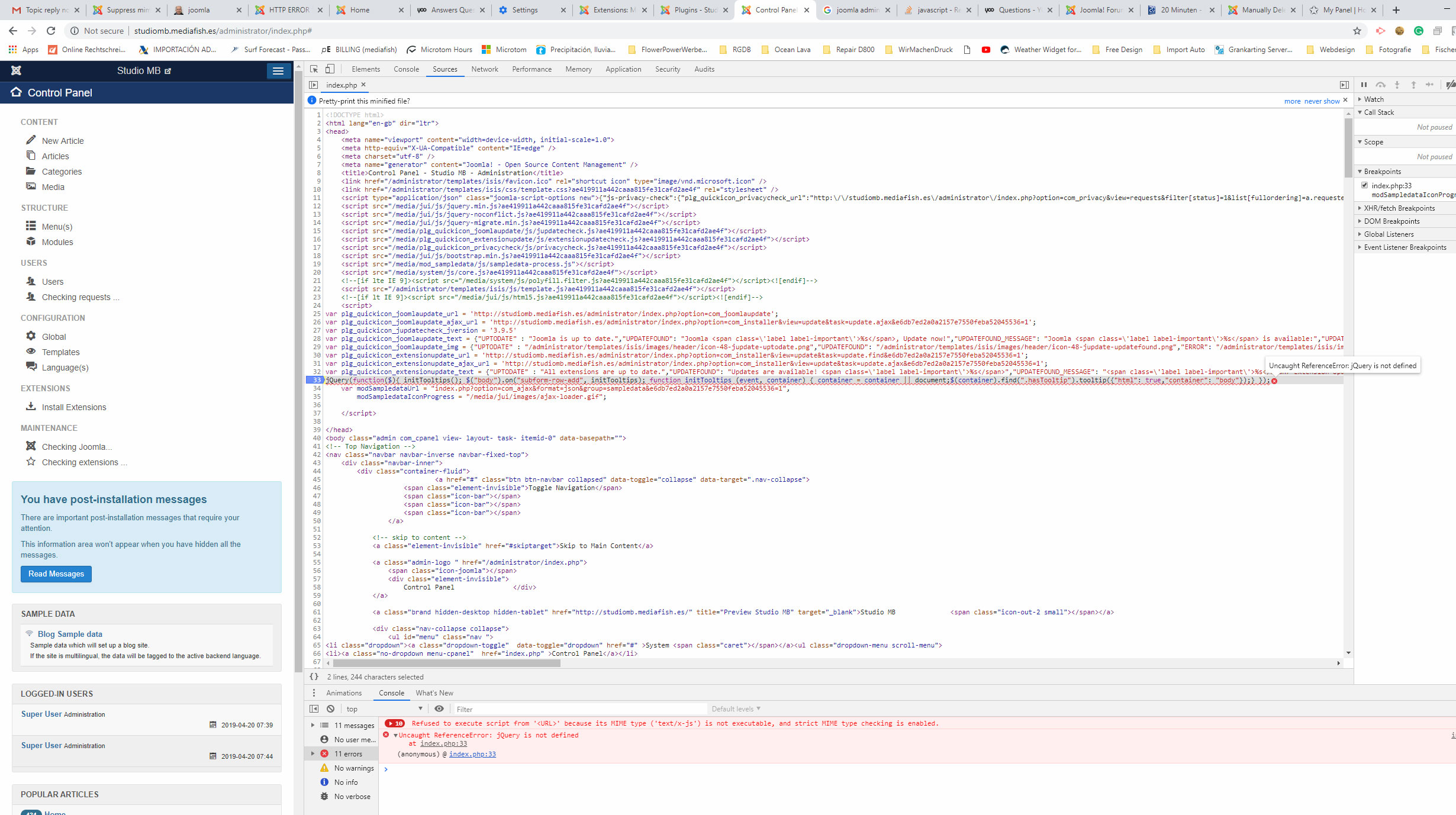Screen dimensions: 1456x815
Task: Click the red error marker on line 33
Action: (1274, 381)
